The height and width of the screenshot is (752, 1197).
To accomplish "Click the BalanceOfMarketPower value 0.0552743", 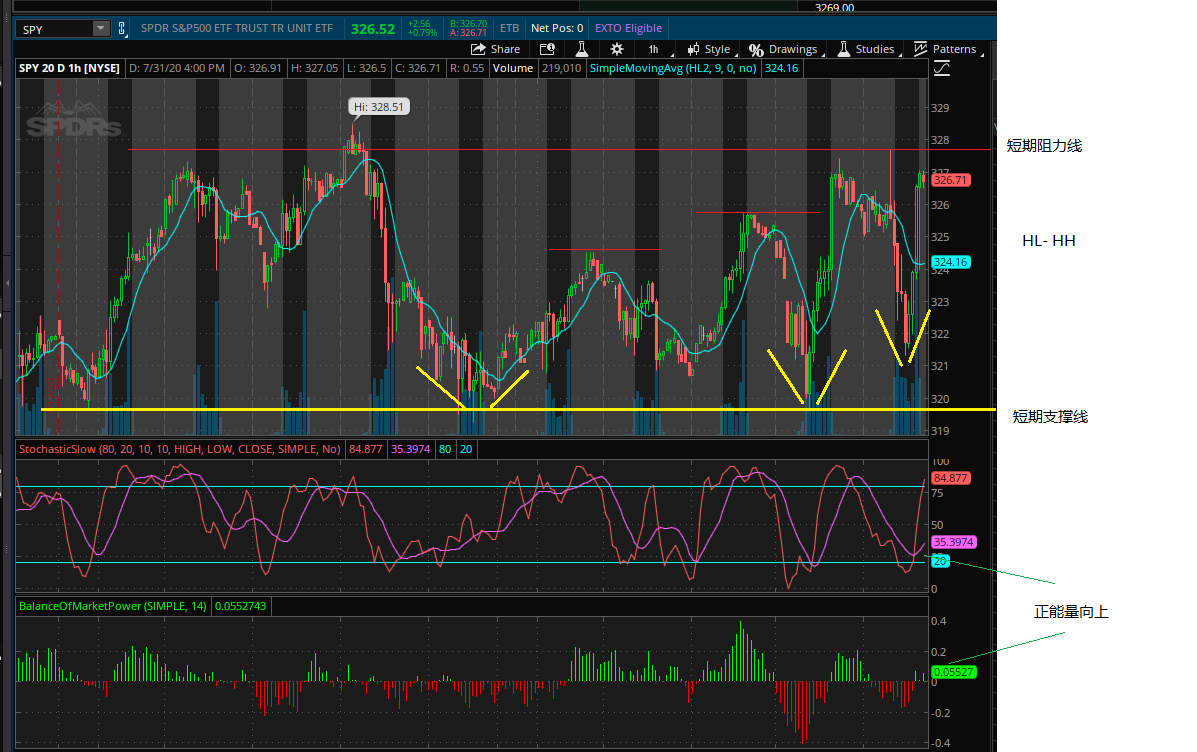I will [x=240, y=606].
